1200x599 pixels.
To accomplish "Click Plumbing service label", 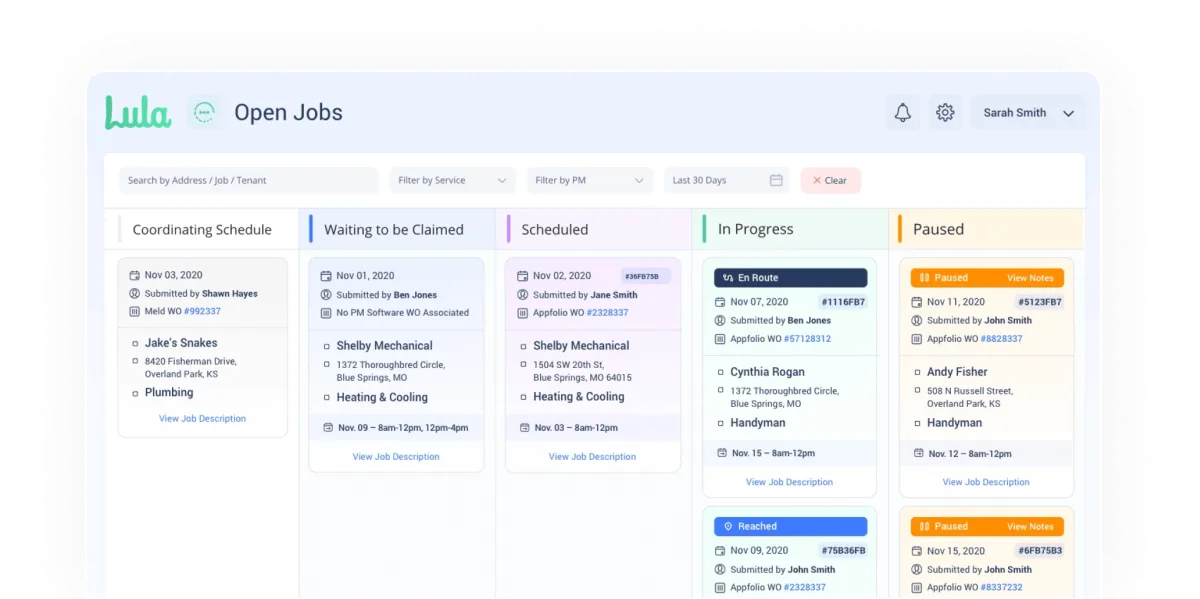I will [169, 393].
